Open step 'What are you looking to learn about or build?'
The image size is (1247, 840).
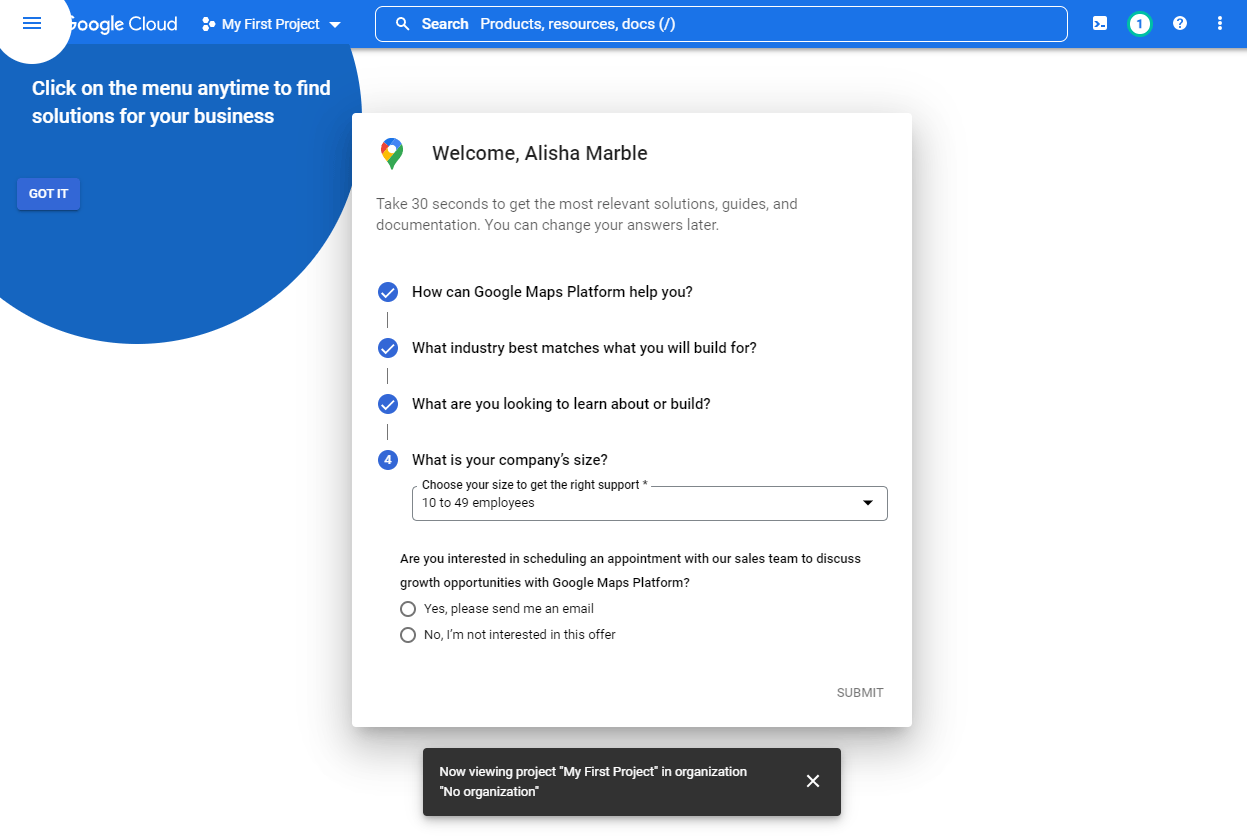click(561, 404)
